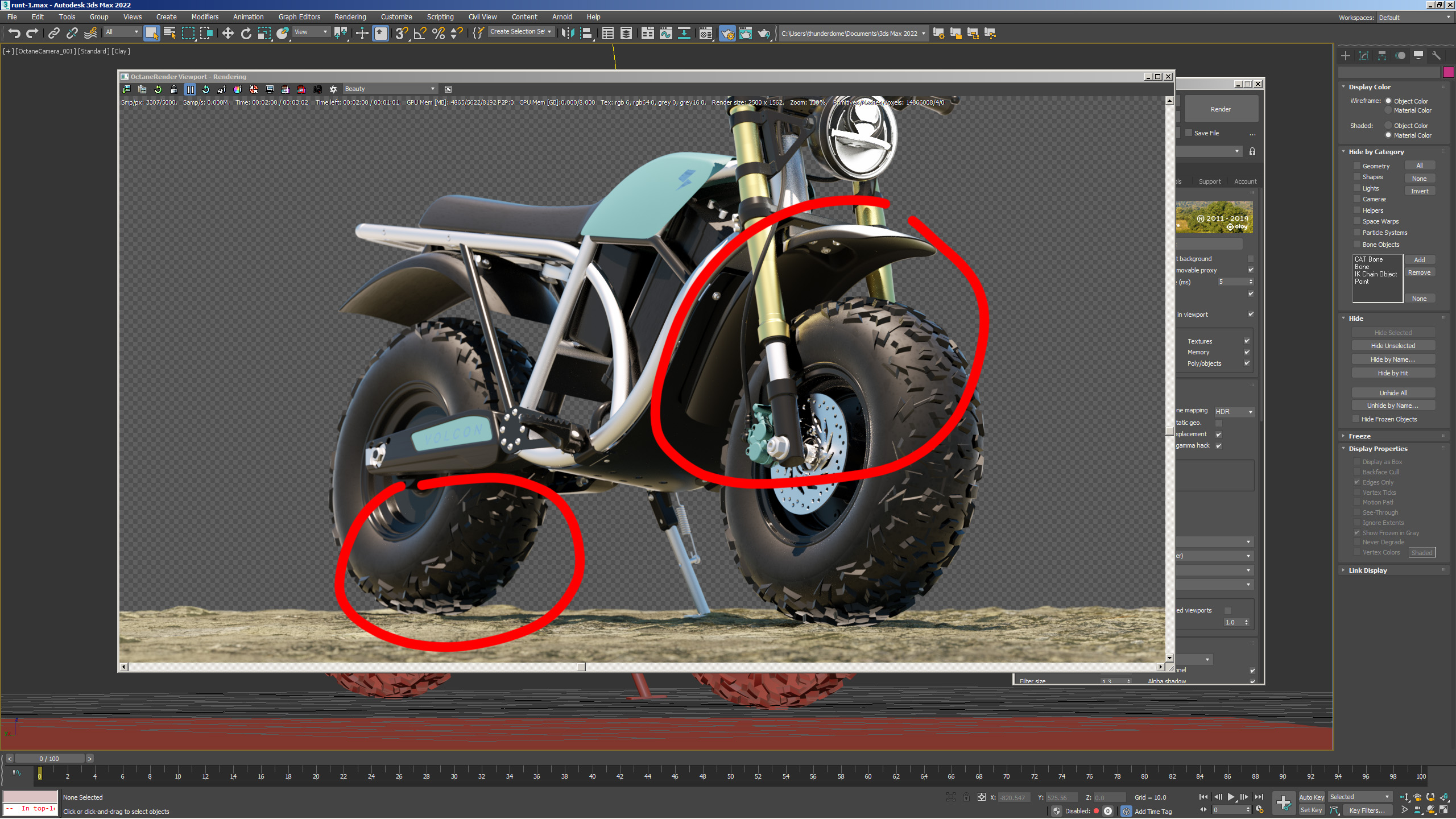The width and height of the screenshot is (1456, 819).
Task: Enable the Geometry hide category checkbox
Action: point(1357,166)
